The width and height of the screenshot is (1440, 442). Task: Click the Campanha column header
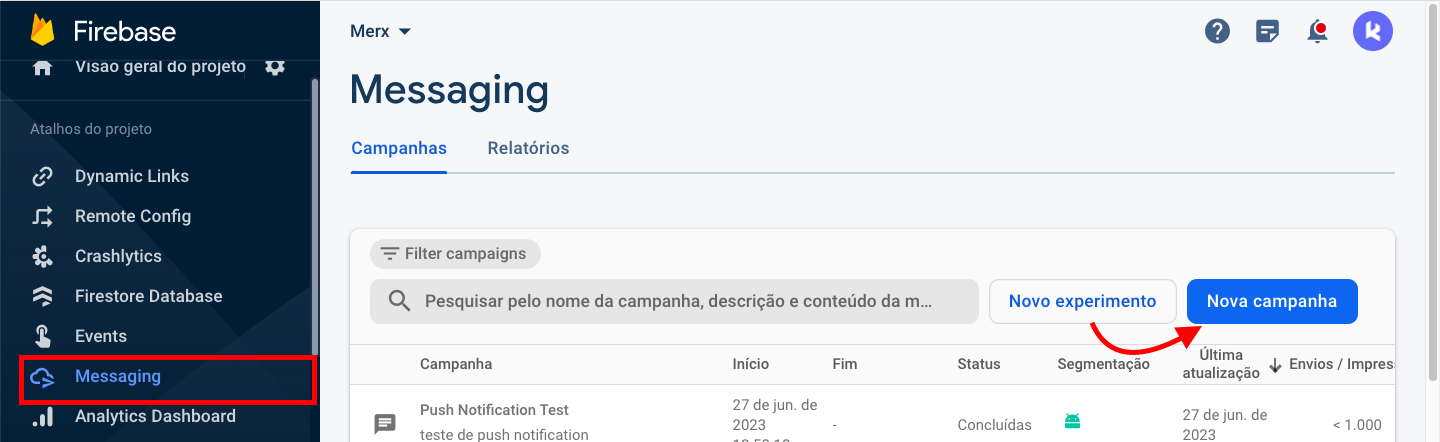456,364
